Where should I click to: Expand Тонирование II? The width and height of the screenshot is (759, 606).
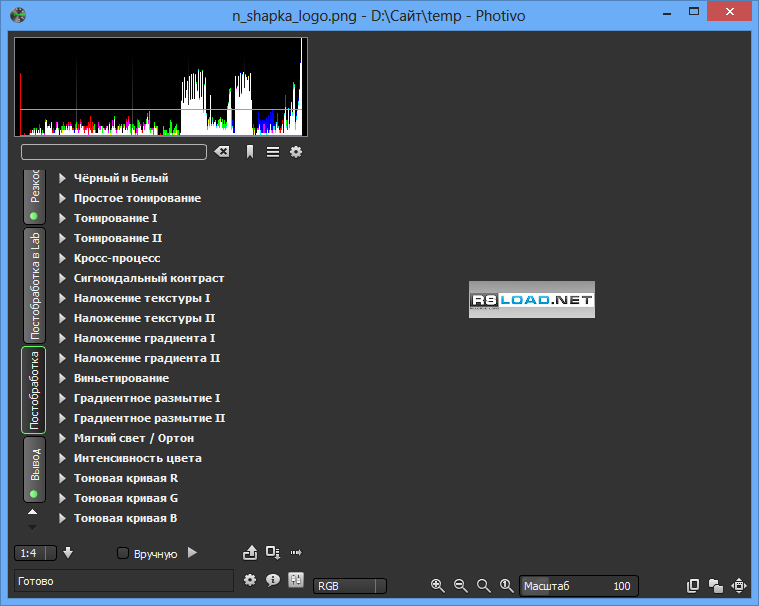coord(62,238)
